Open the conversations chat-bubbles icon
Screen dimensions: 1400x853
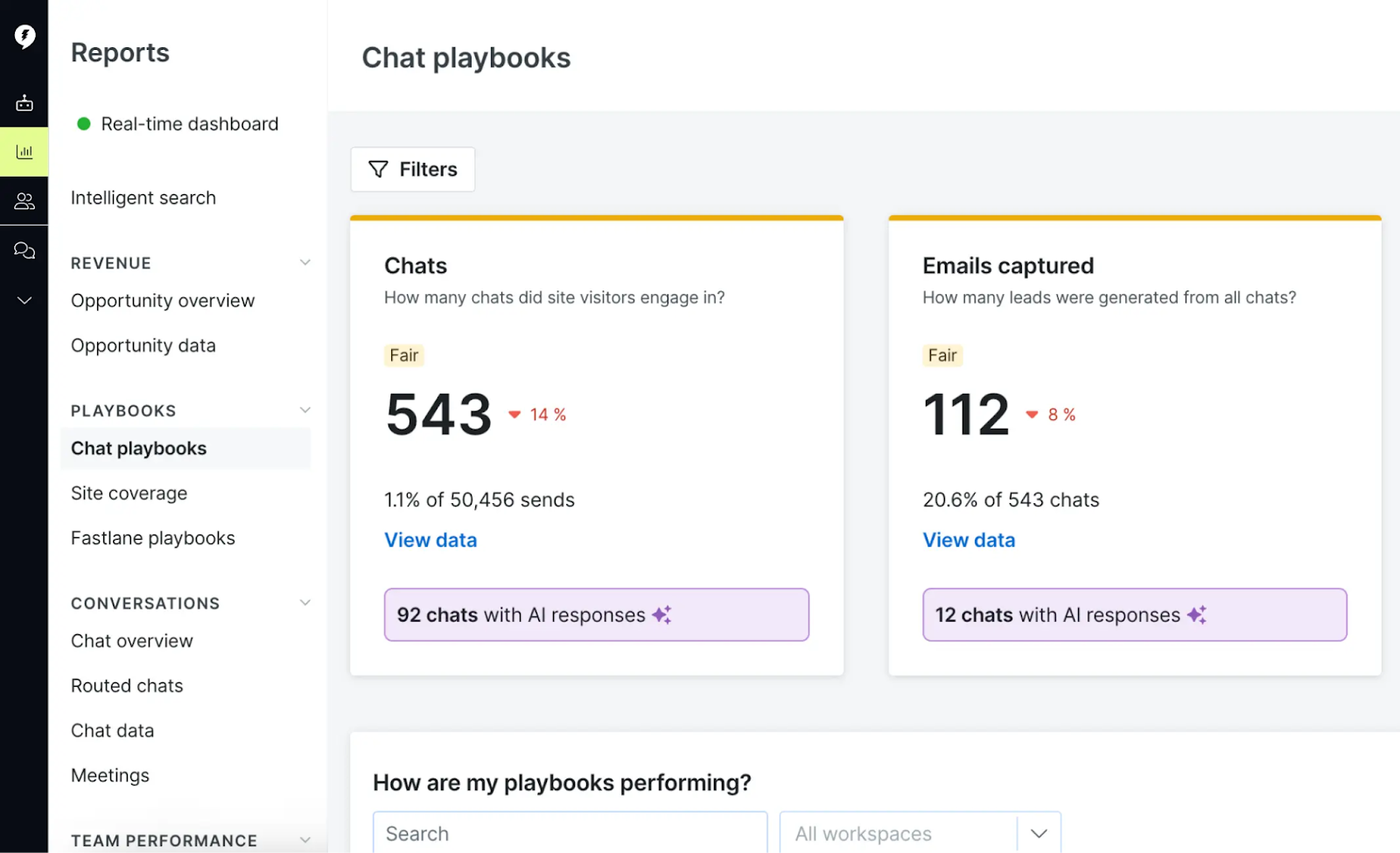[x=24, y=251]
